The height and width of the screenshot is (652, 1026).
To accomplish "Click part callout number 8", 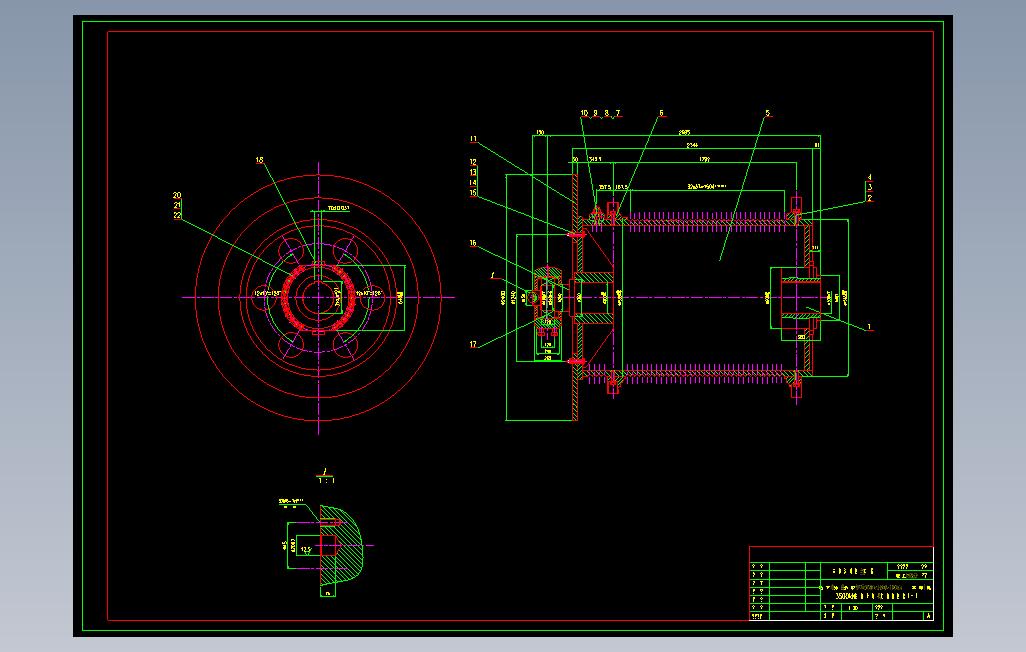I will 607,113.
